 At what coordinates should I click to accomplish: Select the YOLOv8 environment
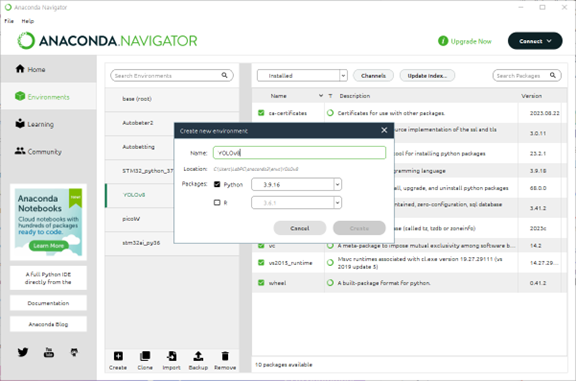click(140, 195)
